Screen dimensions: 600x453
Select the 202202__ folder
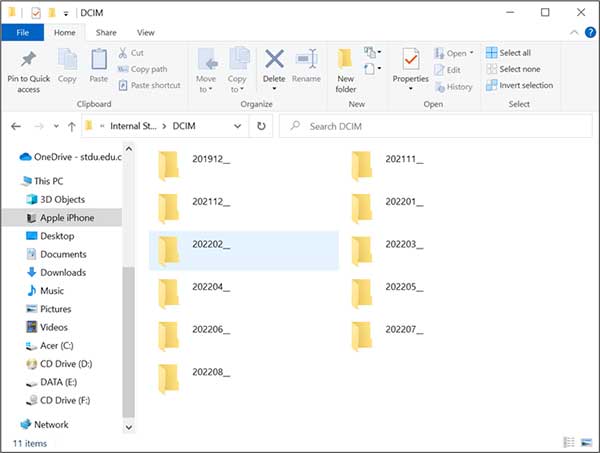pyautogui.click(x=244, y=251)
